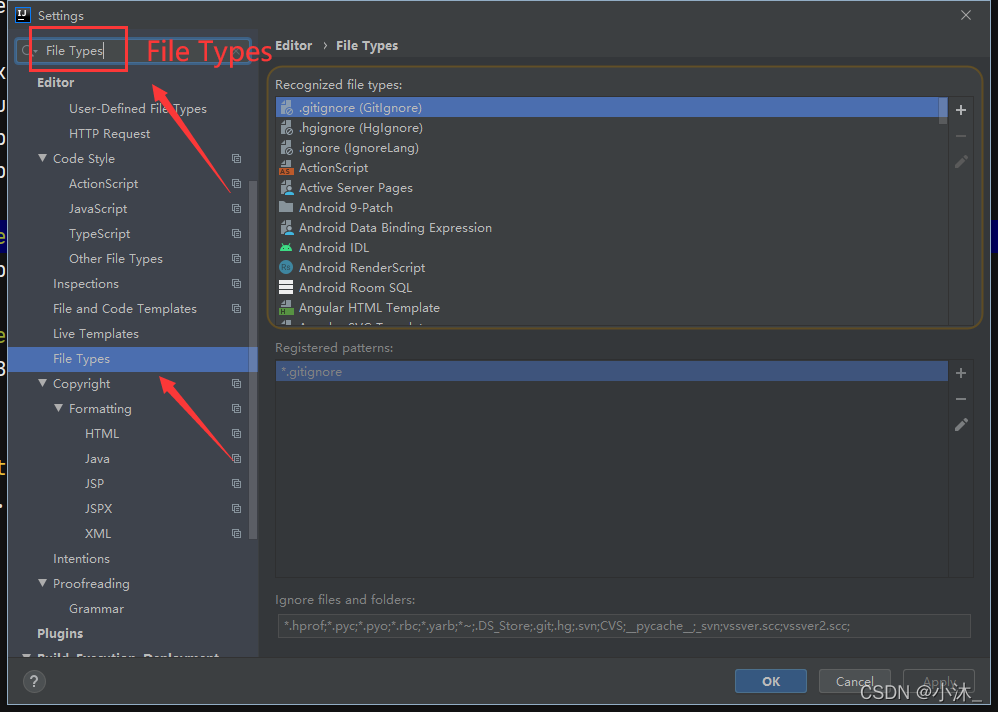Edit the selected registered pattern
This screenshot has height=712, width=998.
pyautogui.click(x=961, y=424)
